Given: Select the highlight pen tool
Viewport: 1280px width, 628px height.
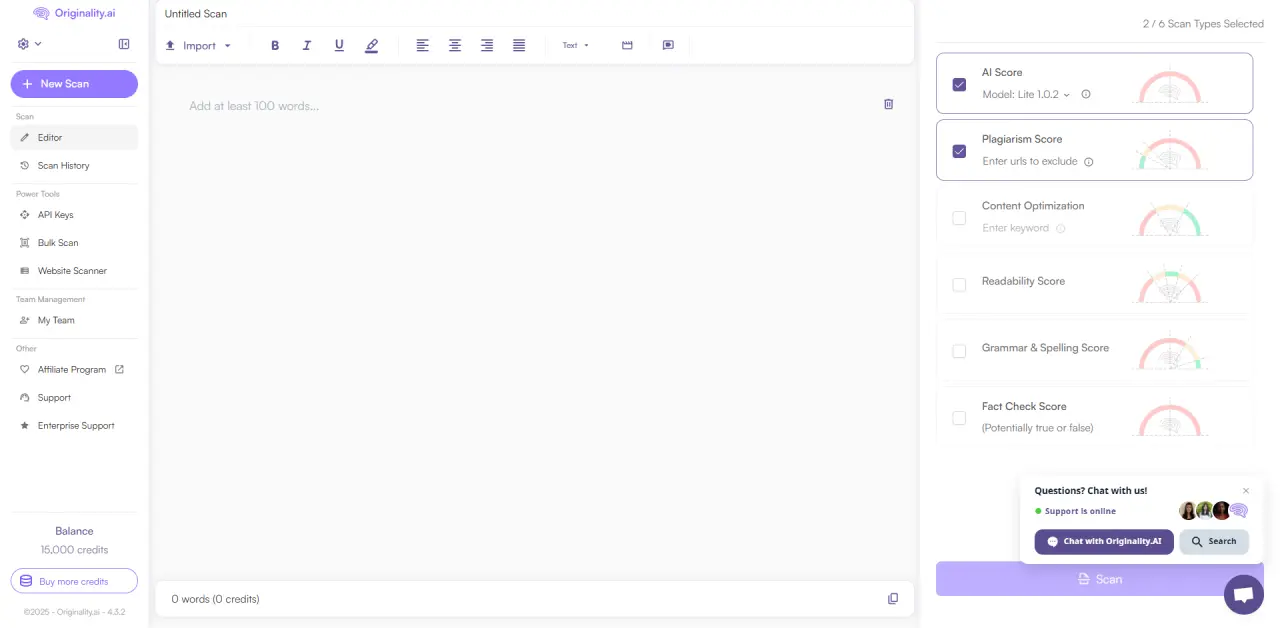Looking at the screenshot, I should (372, 45).
